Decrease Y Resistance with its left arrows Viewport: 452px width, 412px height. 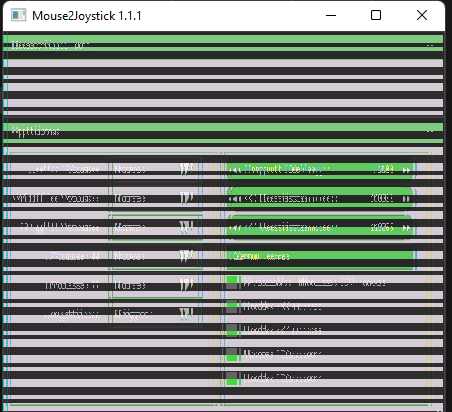(x=235, y=228)
